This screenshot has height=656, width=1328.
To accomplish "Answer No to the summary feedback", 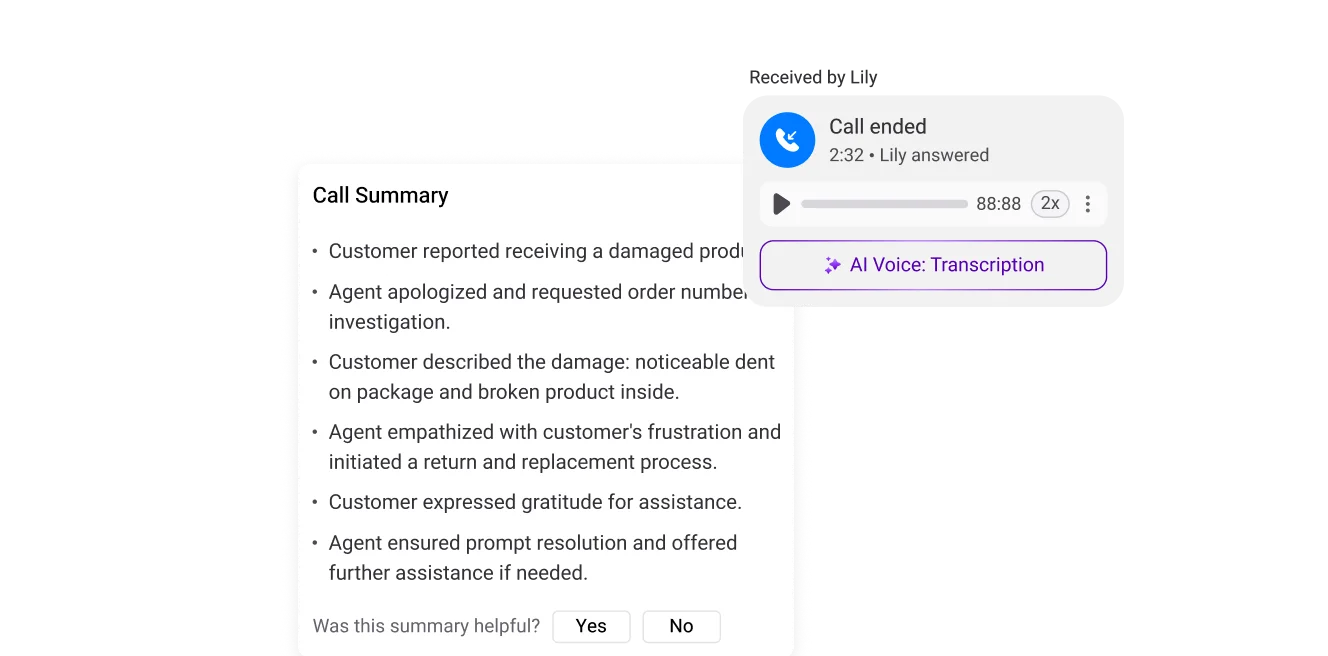I will (x=681, y=626).
